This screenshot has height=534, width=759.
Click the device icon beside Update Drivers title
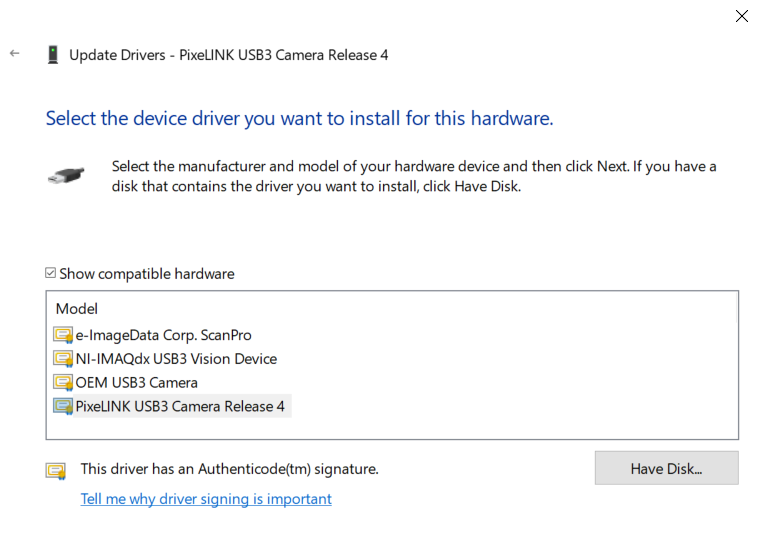[x=53, y=55]
